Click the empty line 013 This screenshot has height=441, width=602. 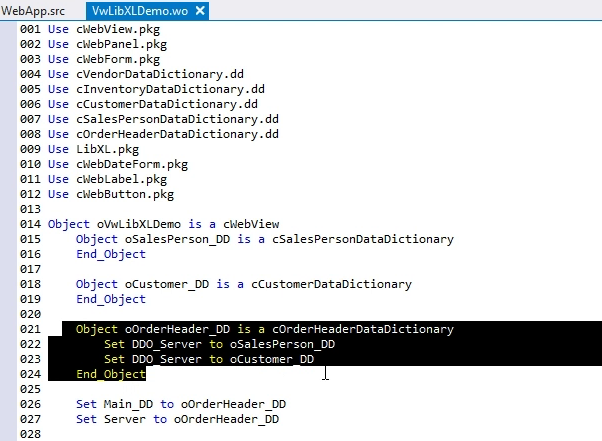pos(200,209)
